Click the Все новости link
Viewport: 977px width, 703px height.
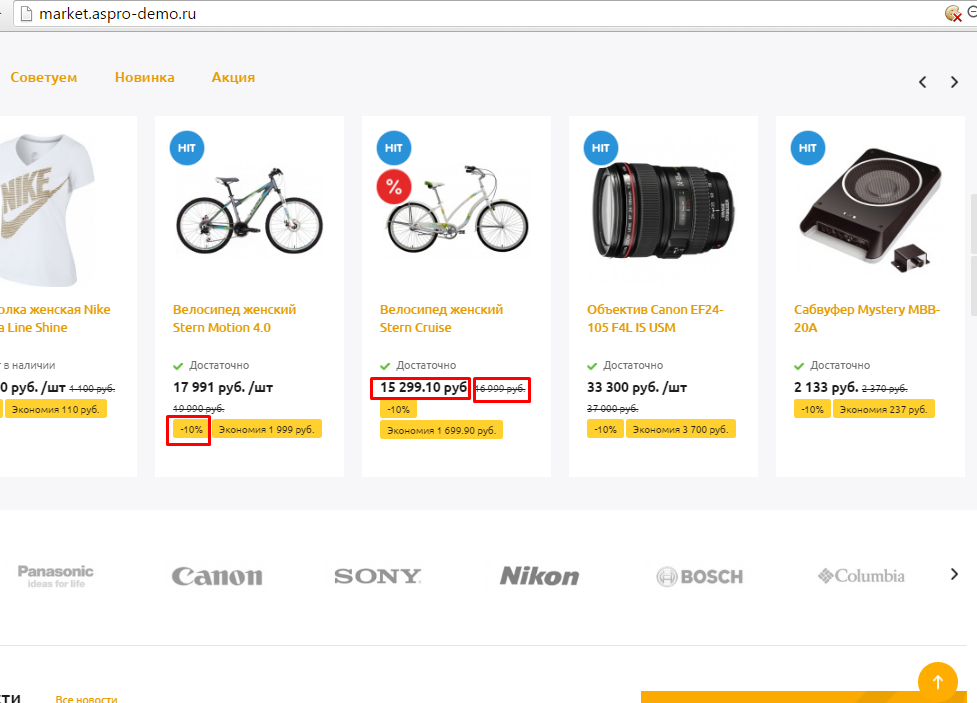[x=86, y=699]
